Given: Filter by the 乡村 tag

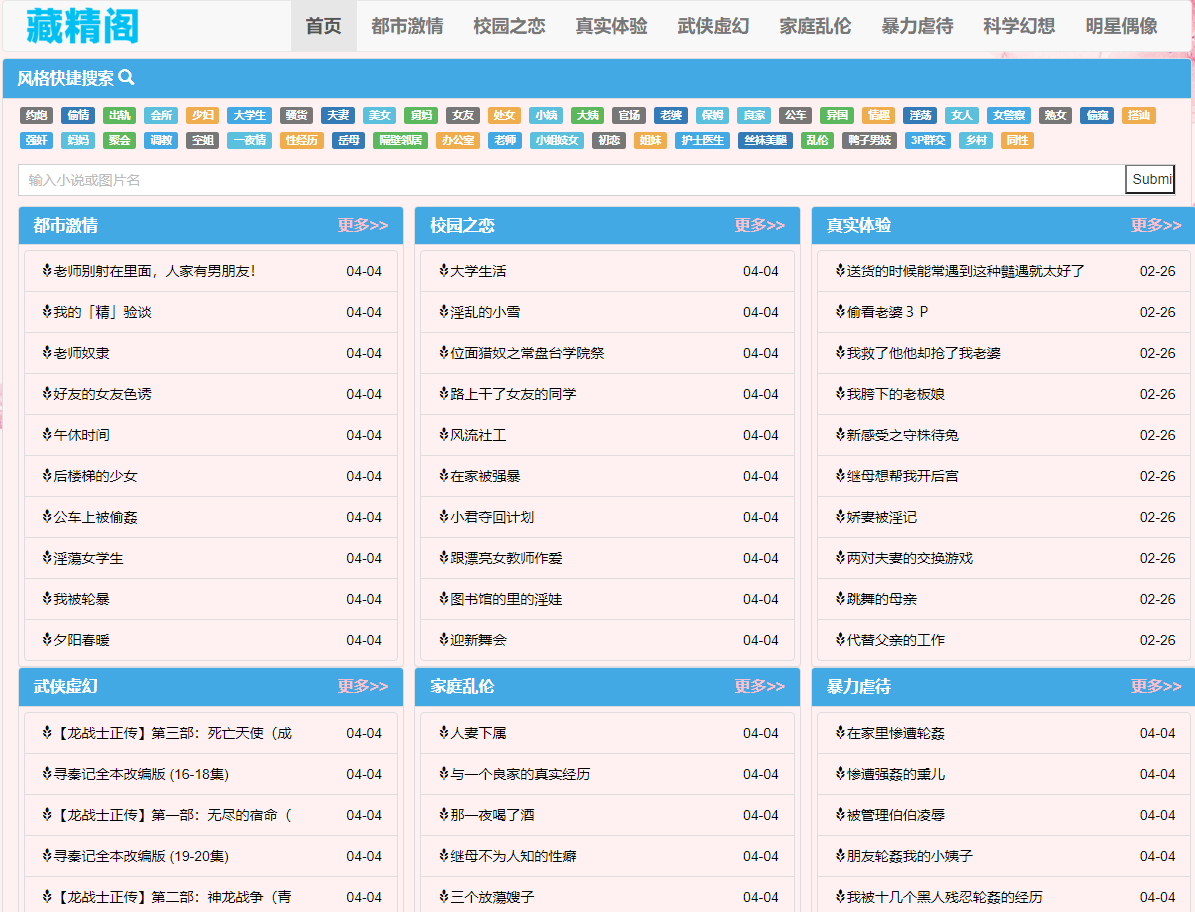Looking at the screenshot, I should [976, 140].
